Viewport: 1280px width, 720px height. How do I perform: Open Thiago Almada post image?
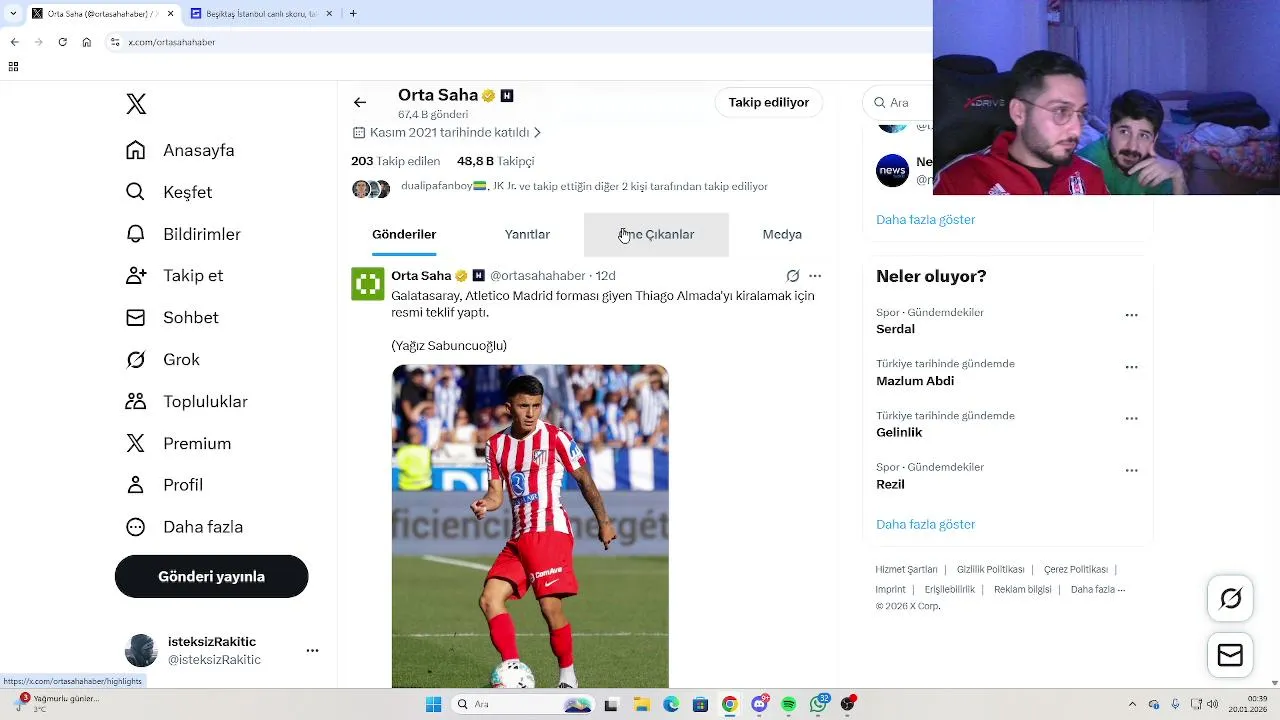[530, 526]
